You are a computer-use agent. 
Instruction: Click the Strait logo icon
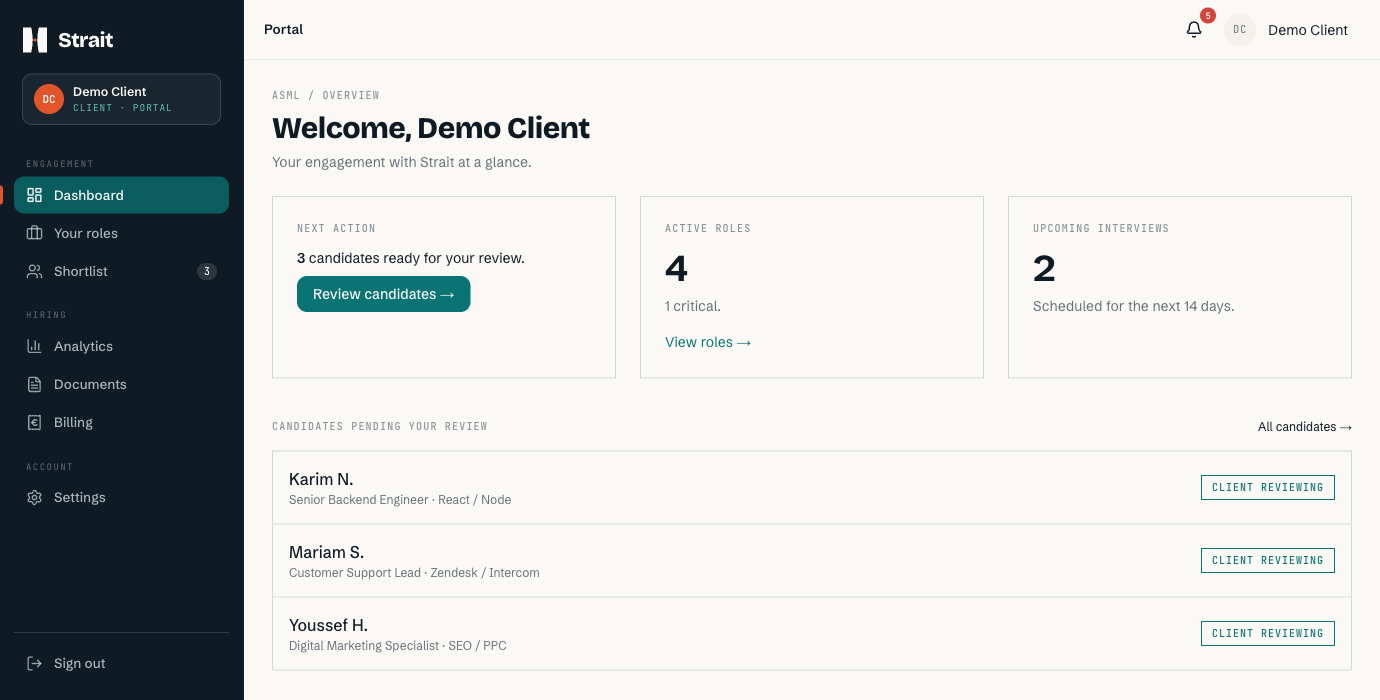click(35, 40)
